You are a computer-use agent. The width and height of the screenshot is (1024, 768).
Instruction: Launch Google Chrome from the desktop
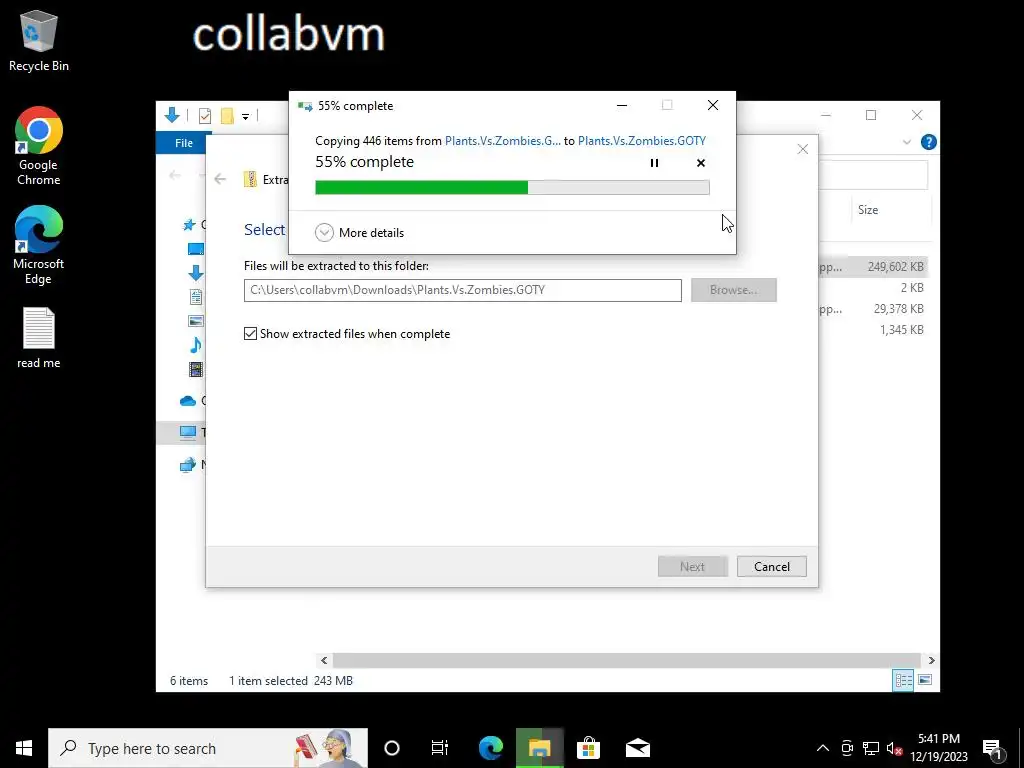[39, 146]
